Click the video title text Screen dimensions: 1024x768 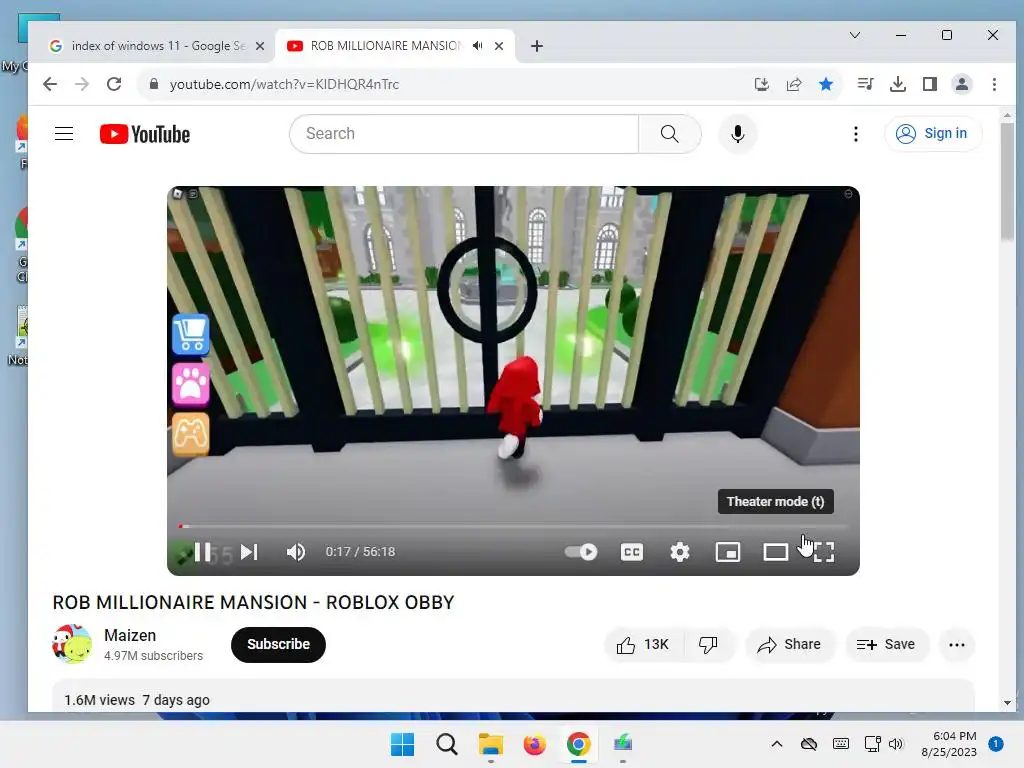(253, 603)
